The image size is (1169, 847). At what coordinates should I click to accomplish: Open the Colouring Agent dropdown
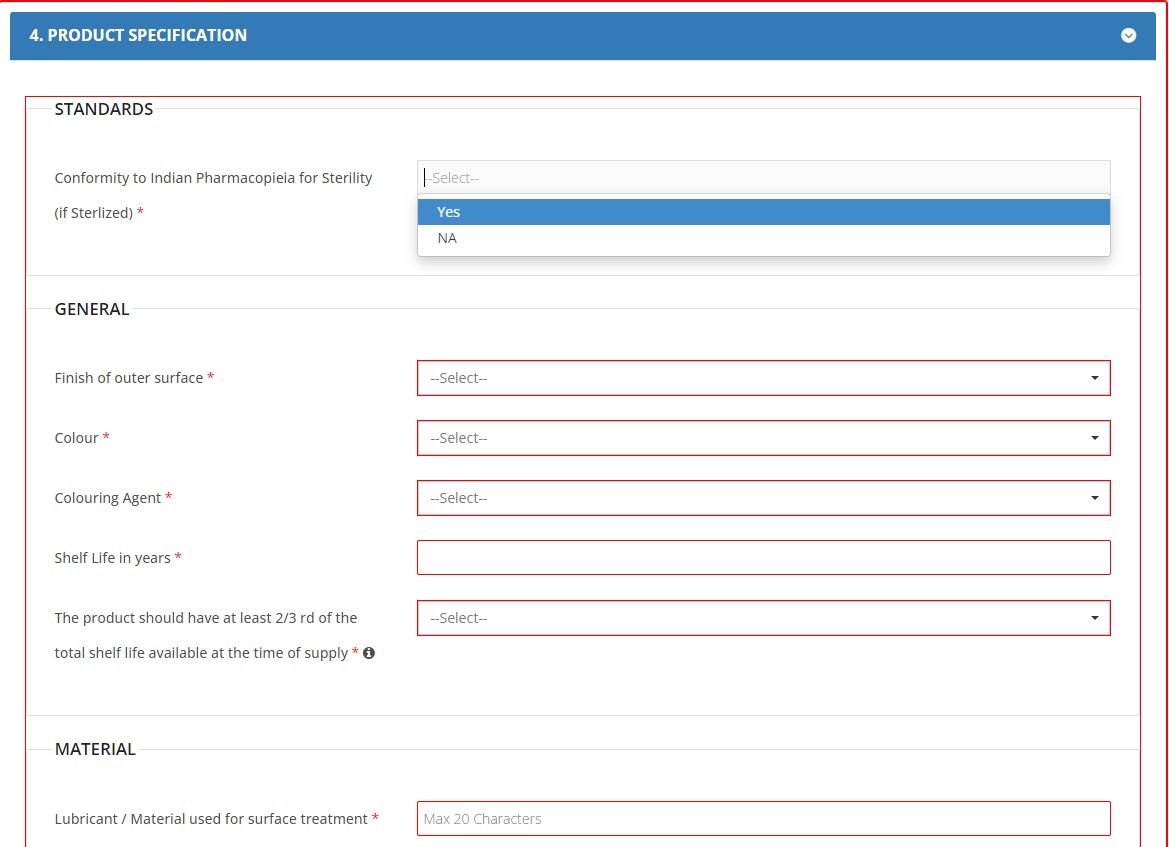pos(763,498)
